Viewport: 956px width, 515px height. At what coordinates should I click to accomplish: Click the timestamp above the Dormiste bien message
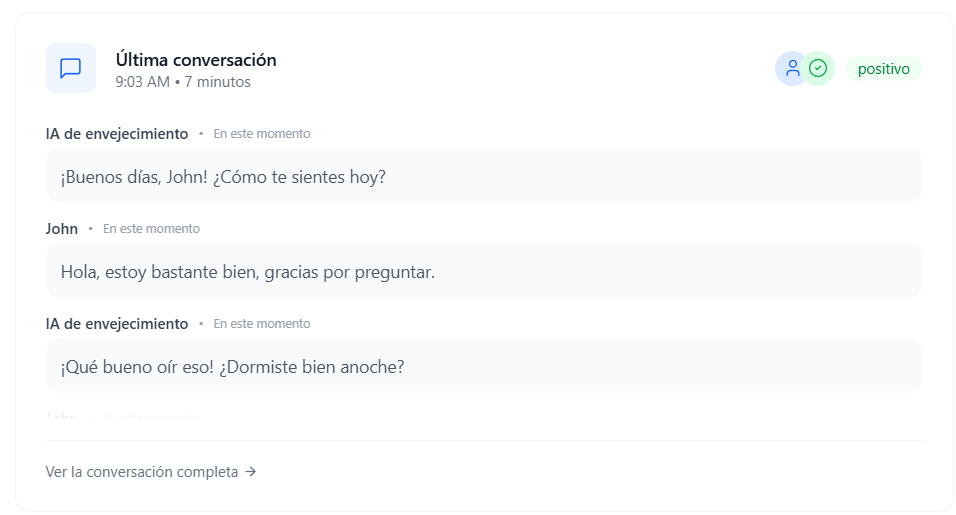(x=262, y=324)
